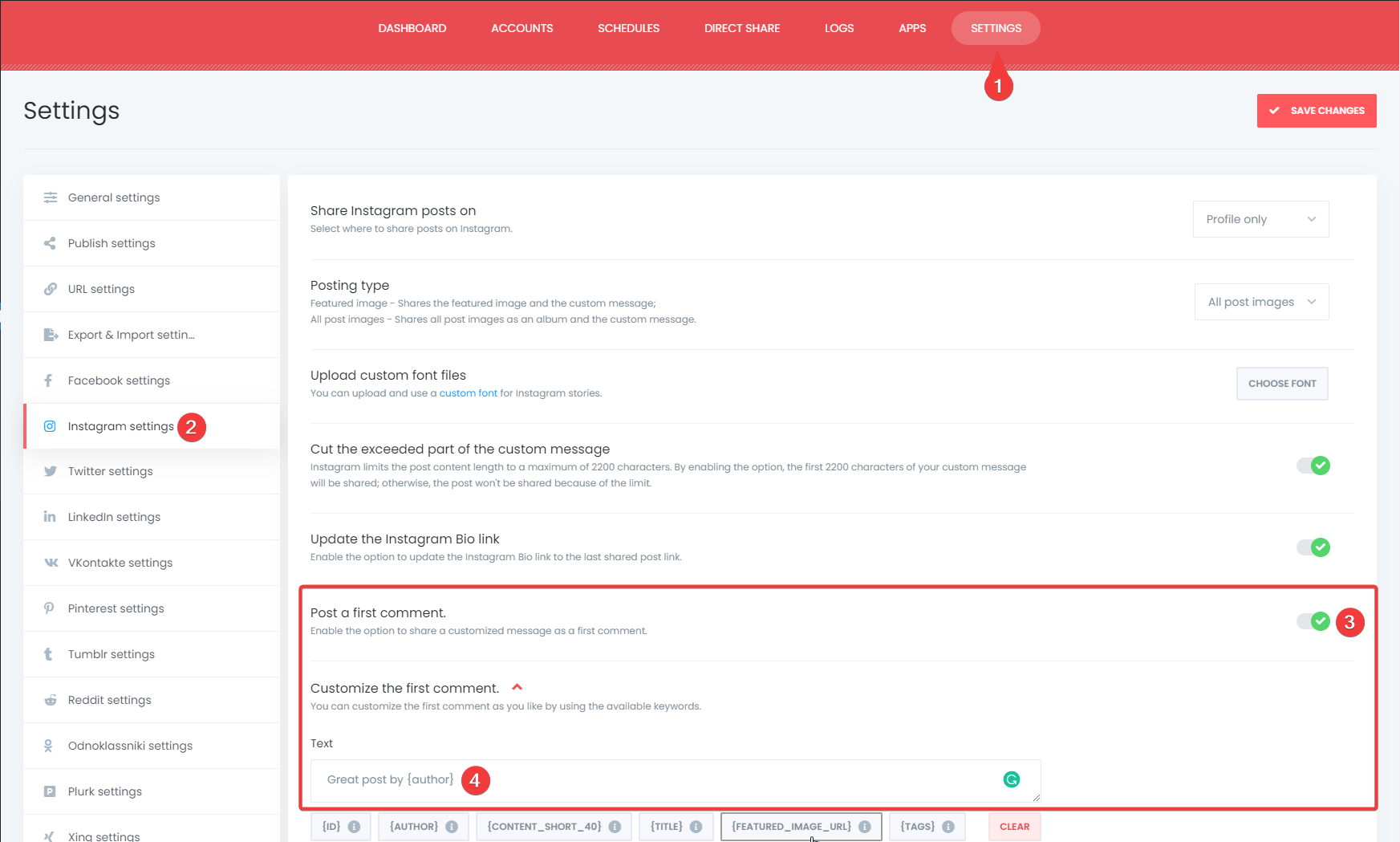This screenshot has width=1400, height=842.
Task: Click the VKontakte icon in sidebar
Action: tap(51, 563)
